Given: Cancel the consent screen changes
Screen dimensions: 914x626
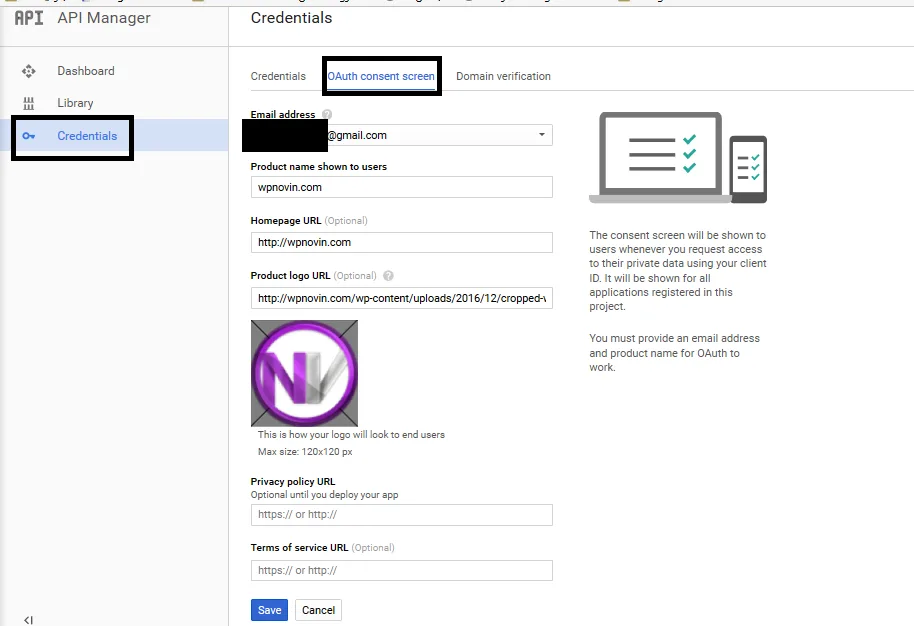Looking at the screenshot, I should 318,610.
